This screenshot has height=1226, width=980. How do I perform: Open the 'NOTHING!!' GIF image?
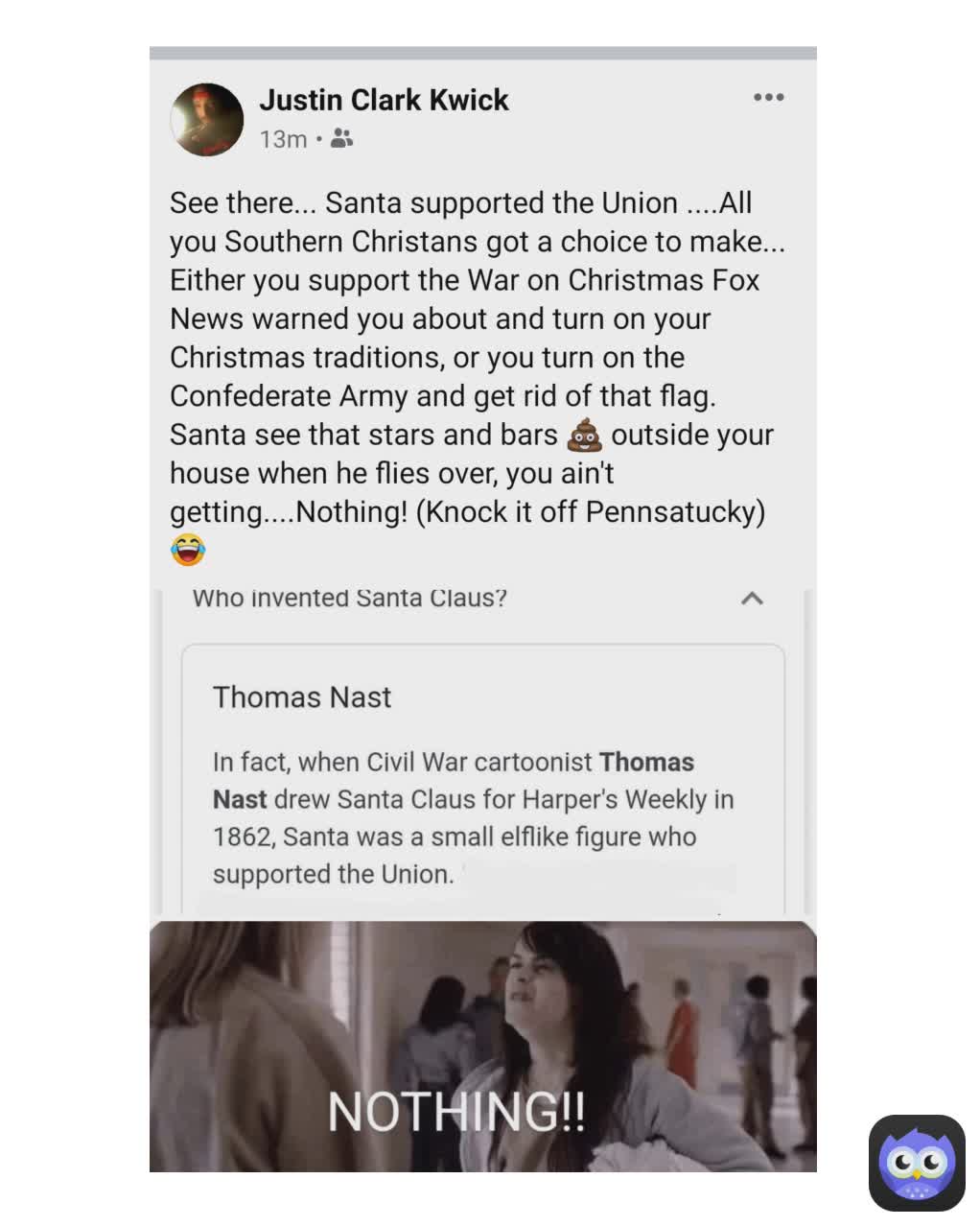(x=483, y=1046)
